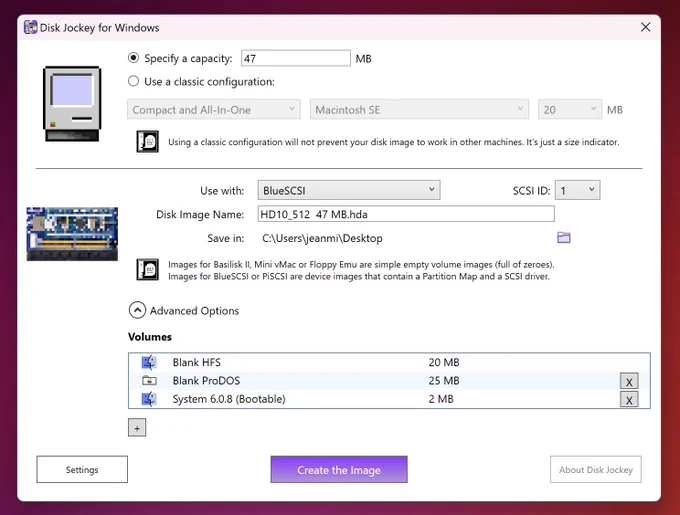680x515 pixels.
Task: Open the Use with BlueSCSI dropdown
Action: 349,190
